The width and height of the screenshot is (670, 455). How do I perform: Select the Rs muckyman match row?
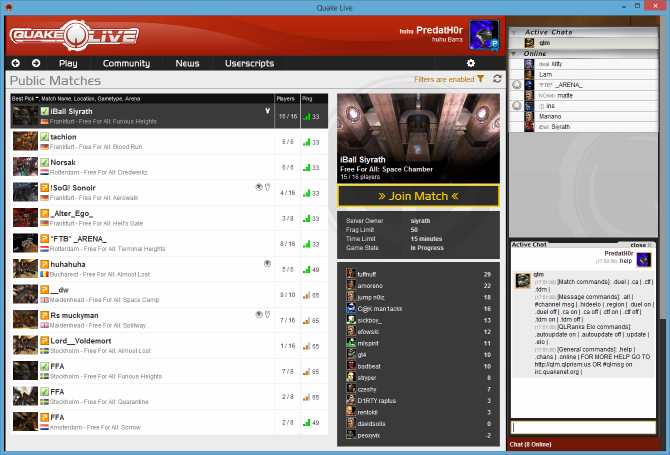click(169, 320)
